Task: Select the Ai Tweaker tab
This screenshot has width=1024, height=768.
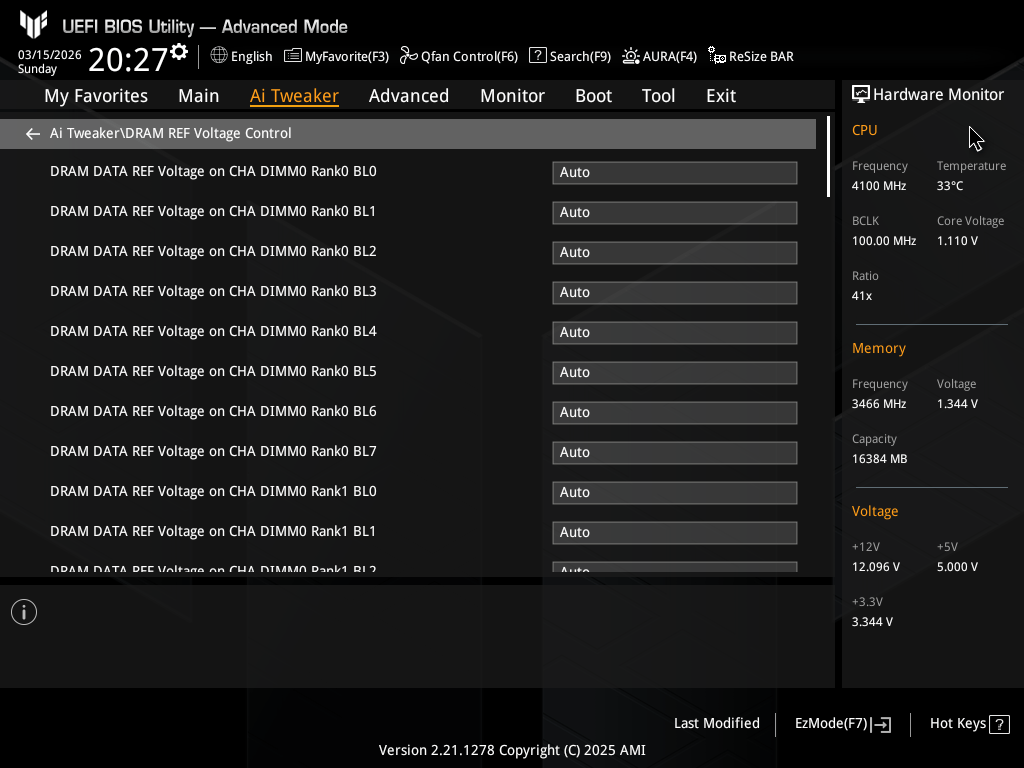Action: pyautogui.click(x=294, y=96)
